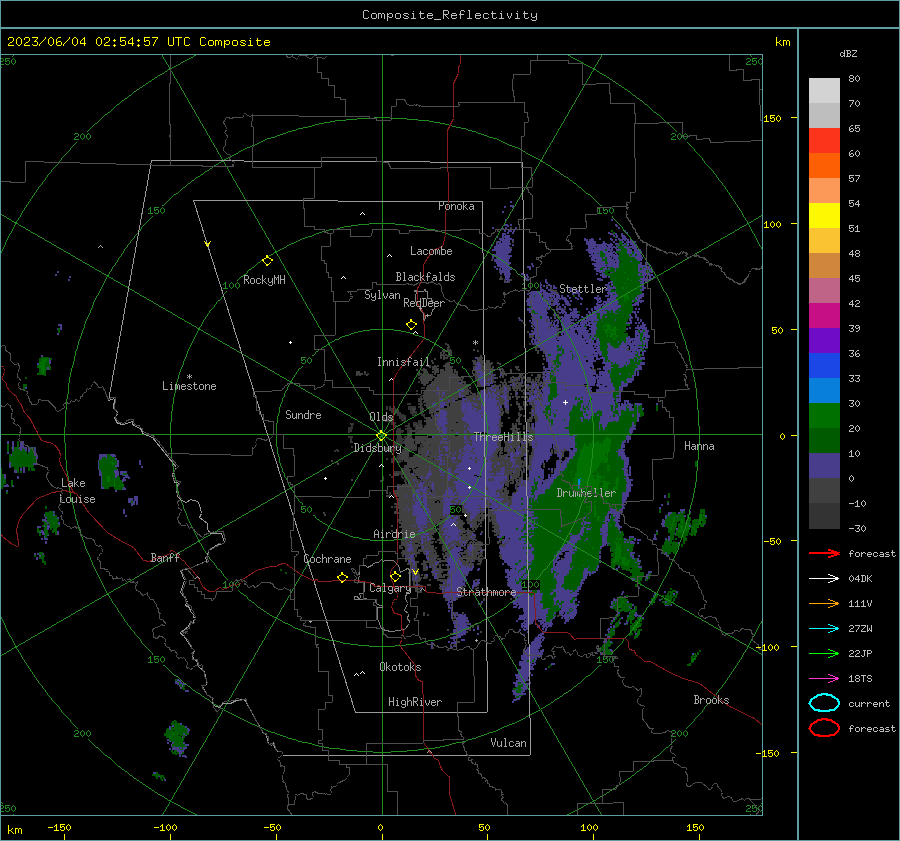900x841 pixels.
Task: Click the Sylvan label
Action: click(382, 295)
